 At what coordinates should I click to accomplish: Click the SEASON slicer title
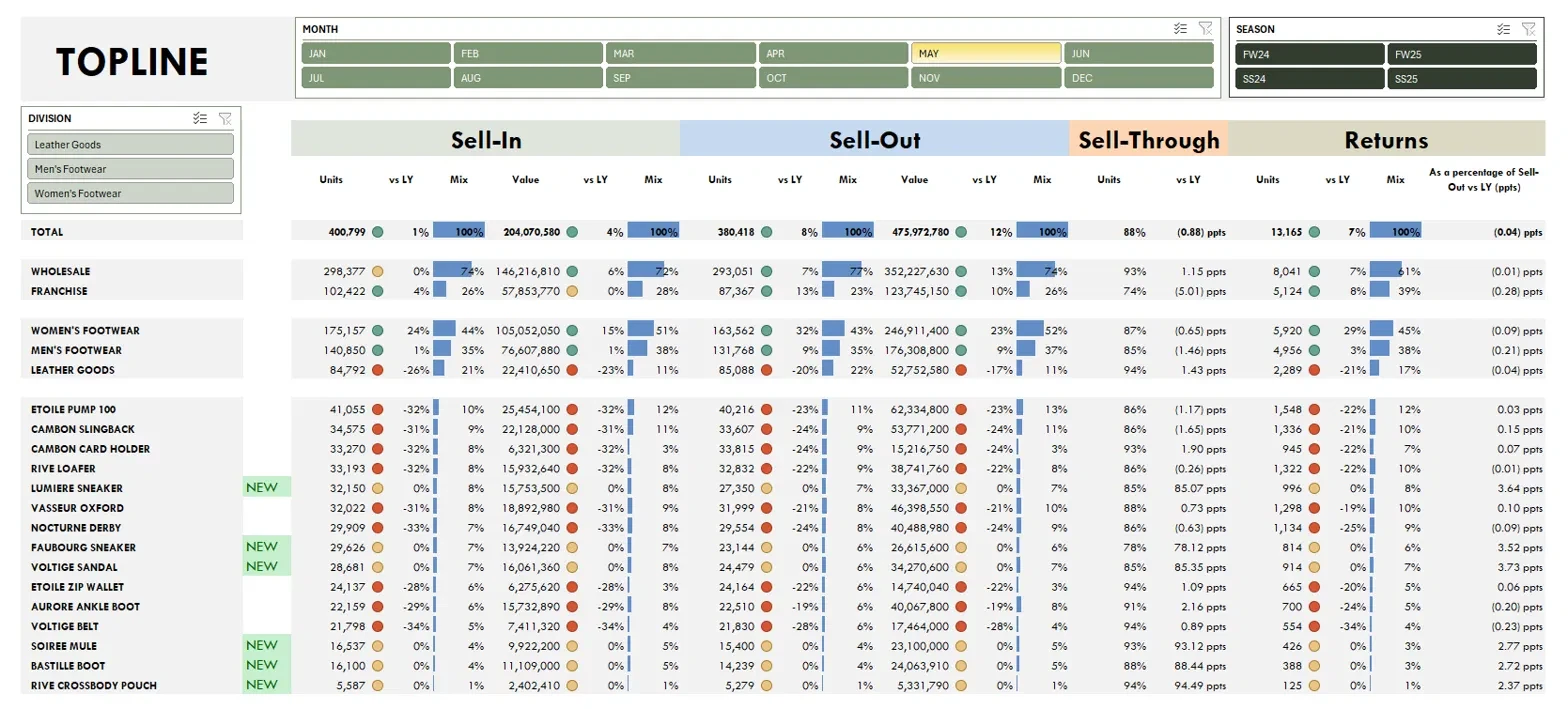pos(1255,29)
